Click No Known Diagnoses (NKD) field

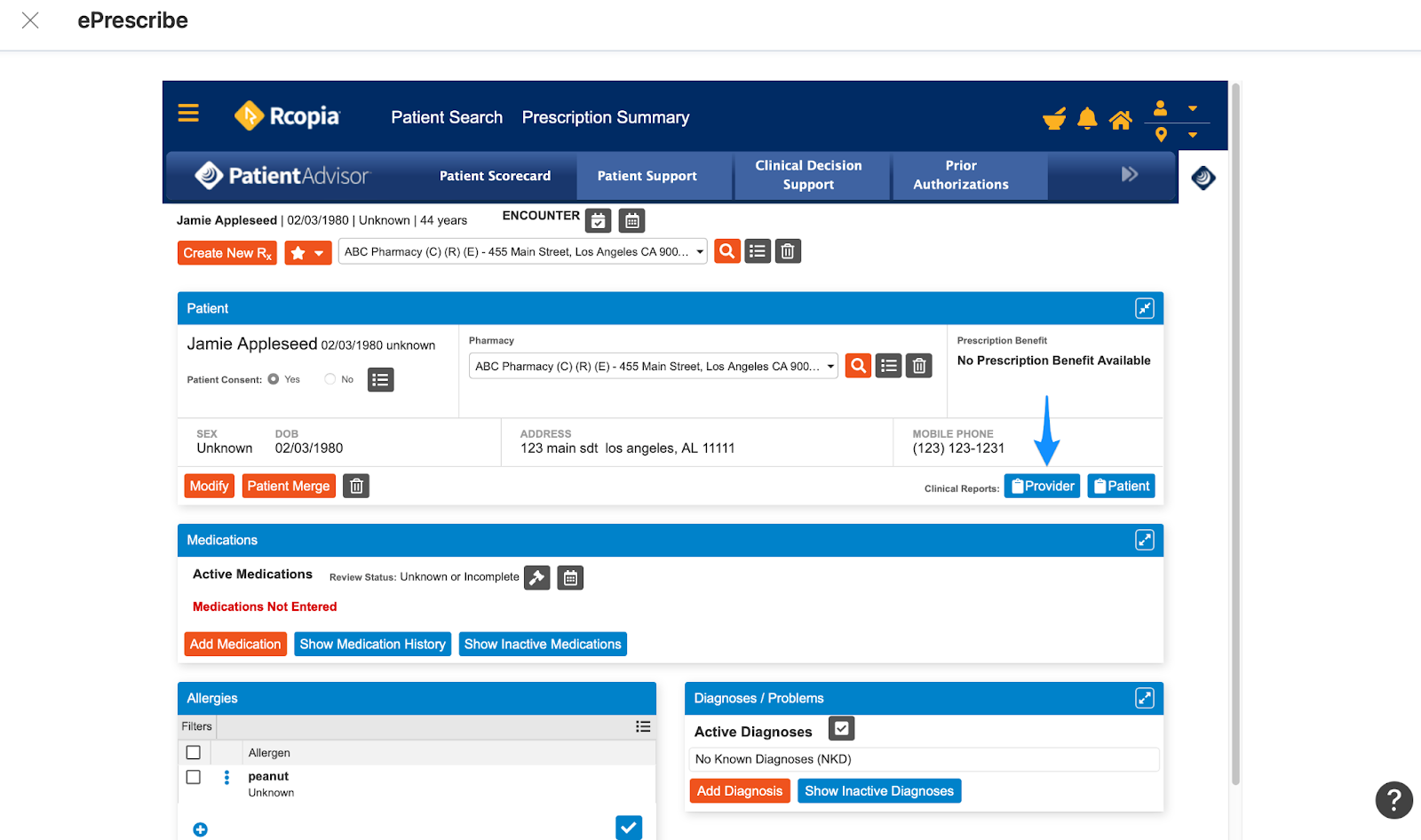pyautogui.click(x=925, y=759)
